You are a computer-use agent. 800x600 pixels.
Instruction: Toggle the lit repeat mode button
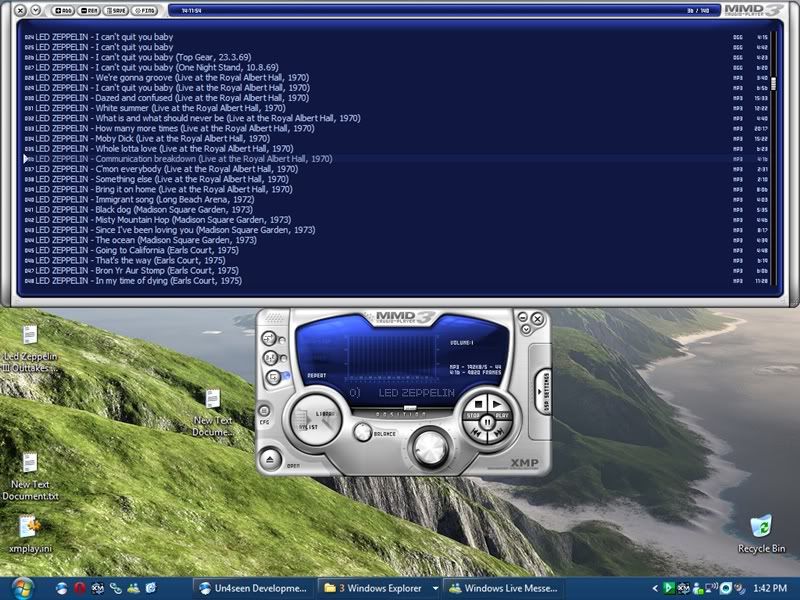click(273, 377)
